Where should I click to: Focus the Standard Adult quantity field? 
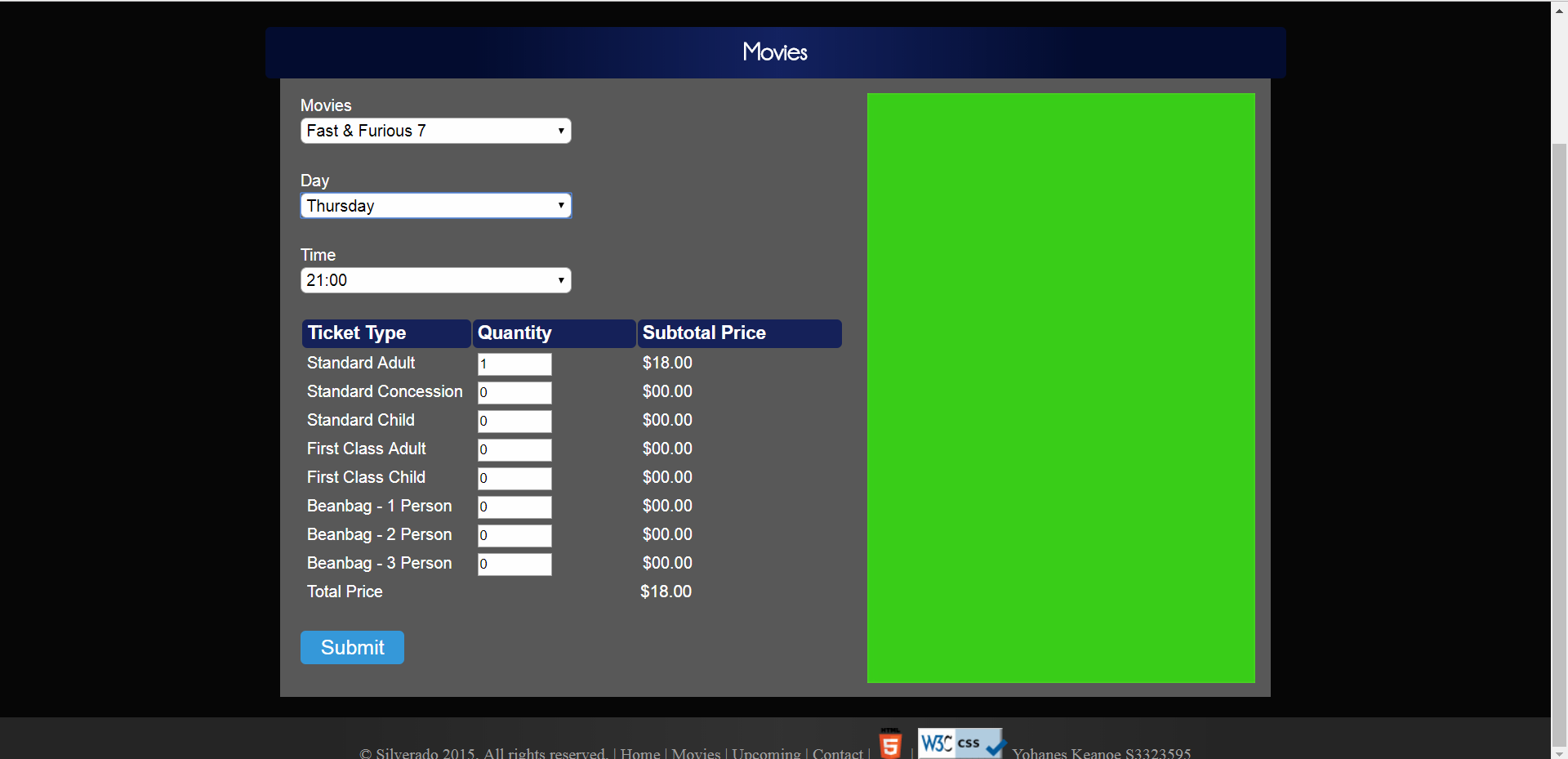pyautogui.click(x=514, y=364)
